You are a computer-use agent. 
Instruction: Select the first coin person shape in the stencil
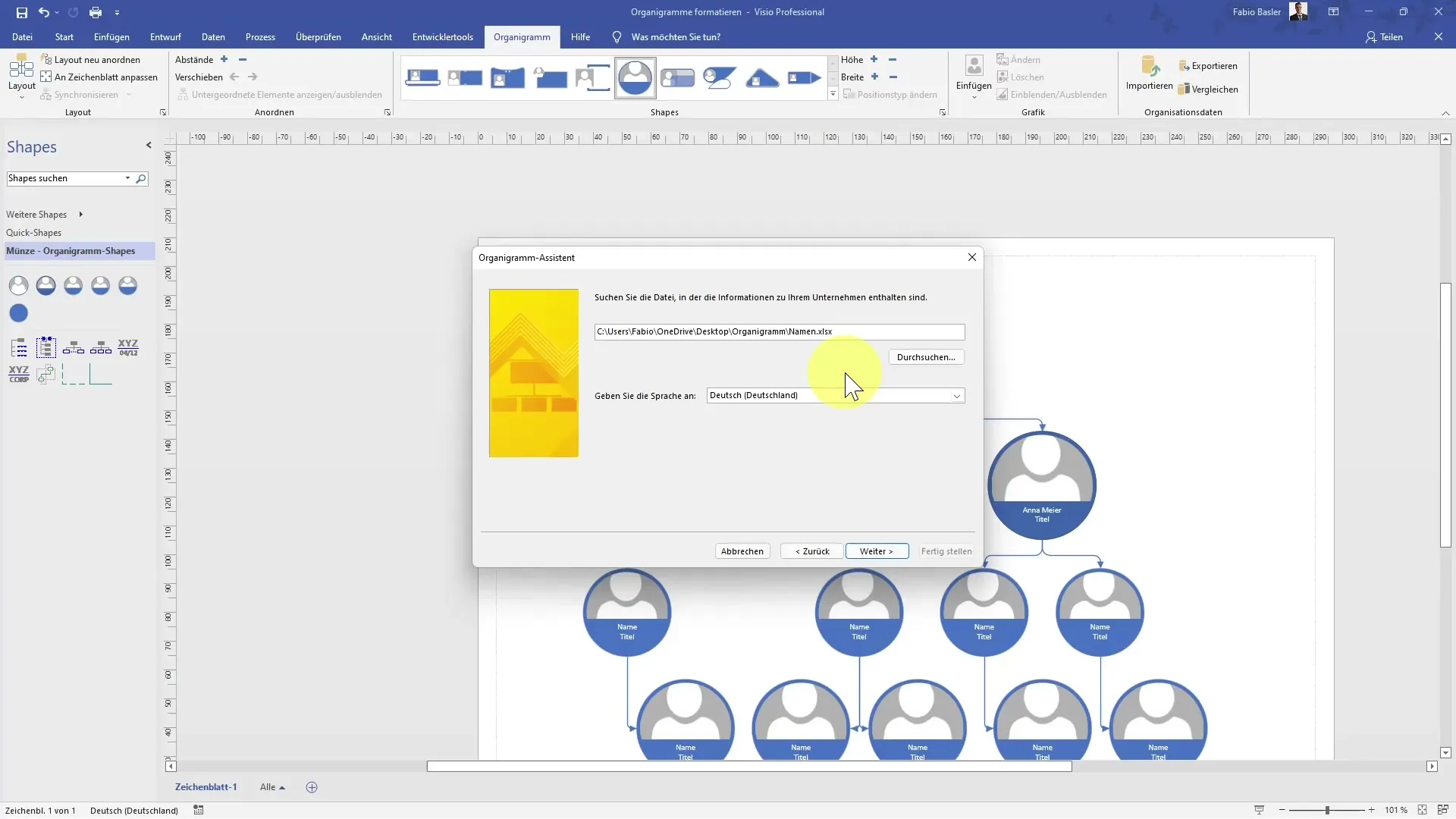19,285
